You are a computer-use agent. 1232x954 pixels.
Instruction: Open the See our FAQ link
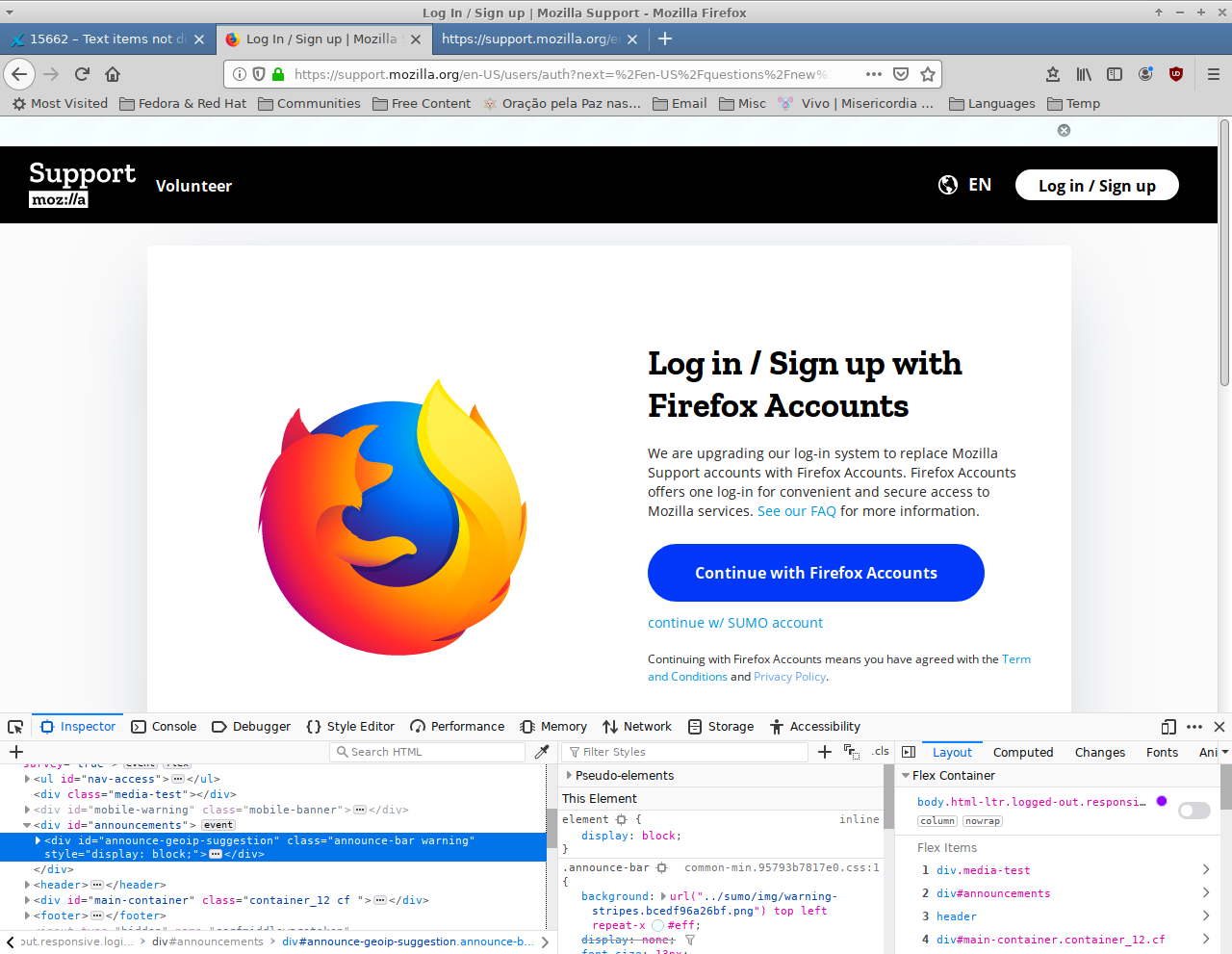point(797,511)
